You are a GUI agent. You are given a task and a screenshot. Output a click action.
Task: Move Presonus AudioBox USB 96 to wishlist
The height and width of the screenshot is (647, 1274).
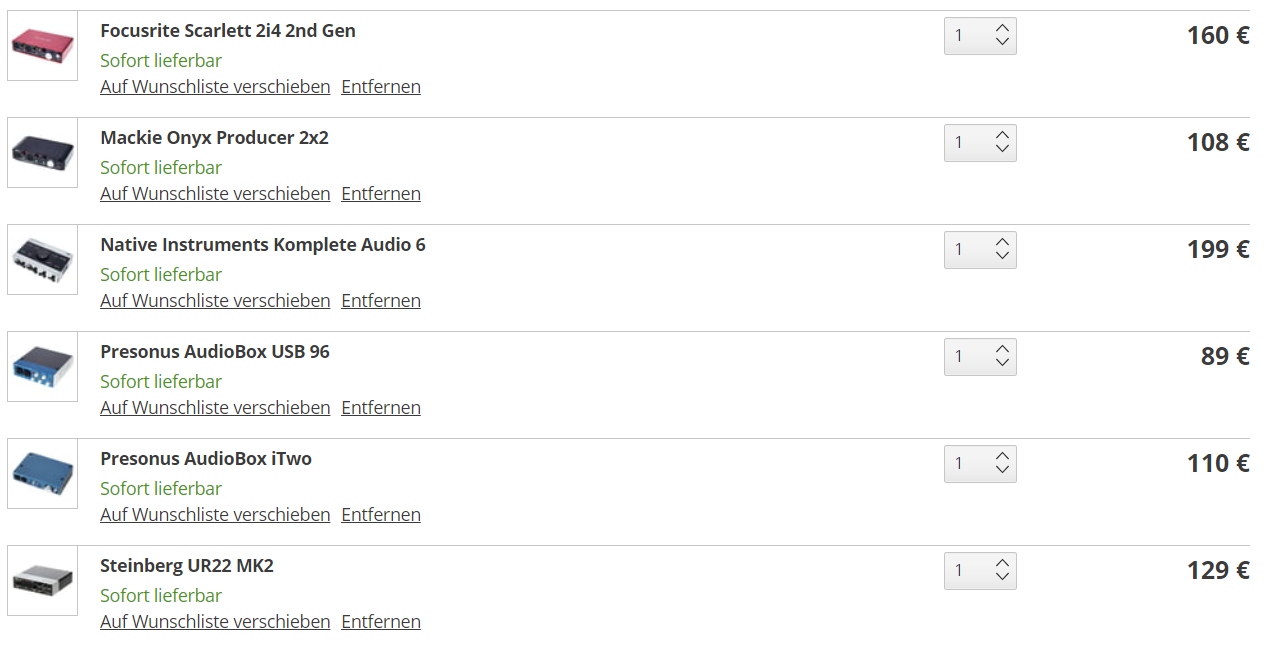(x=215, y=408)
